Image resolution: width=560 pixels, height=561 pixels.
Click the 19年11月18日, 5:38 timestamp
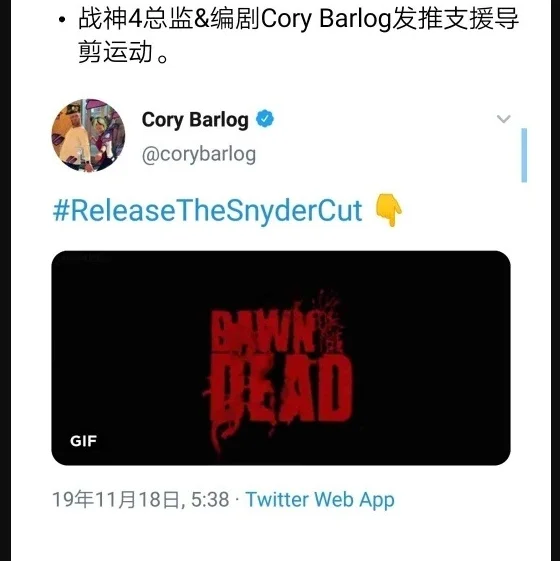[141, 499]
